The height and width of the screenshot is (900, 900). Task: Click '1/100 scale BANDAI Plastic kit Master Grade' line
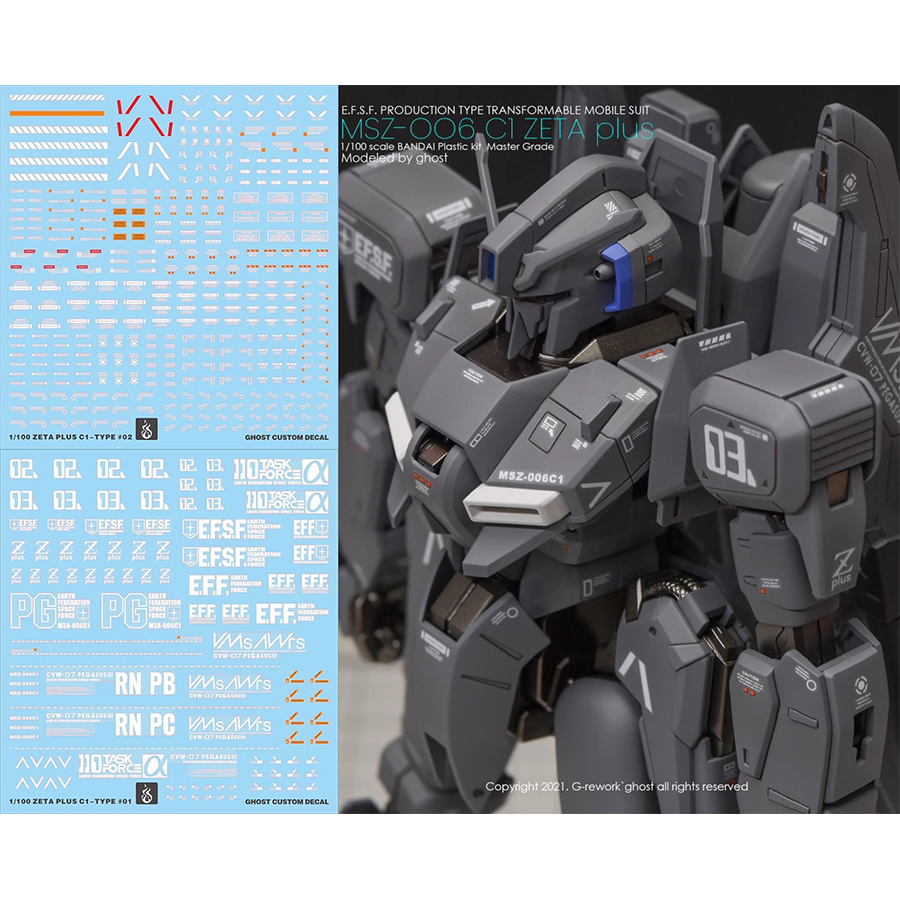click(447, 146)
